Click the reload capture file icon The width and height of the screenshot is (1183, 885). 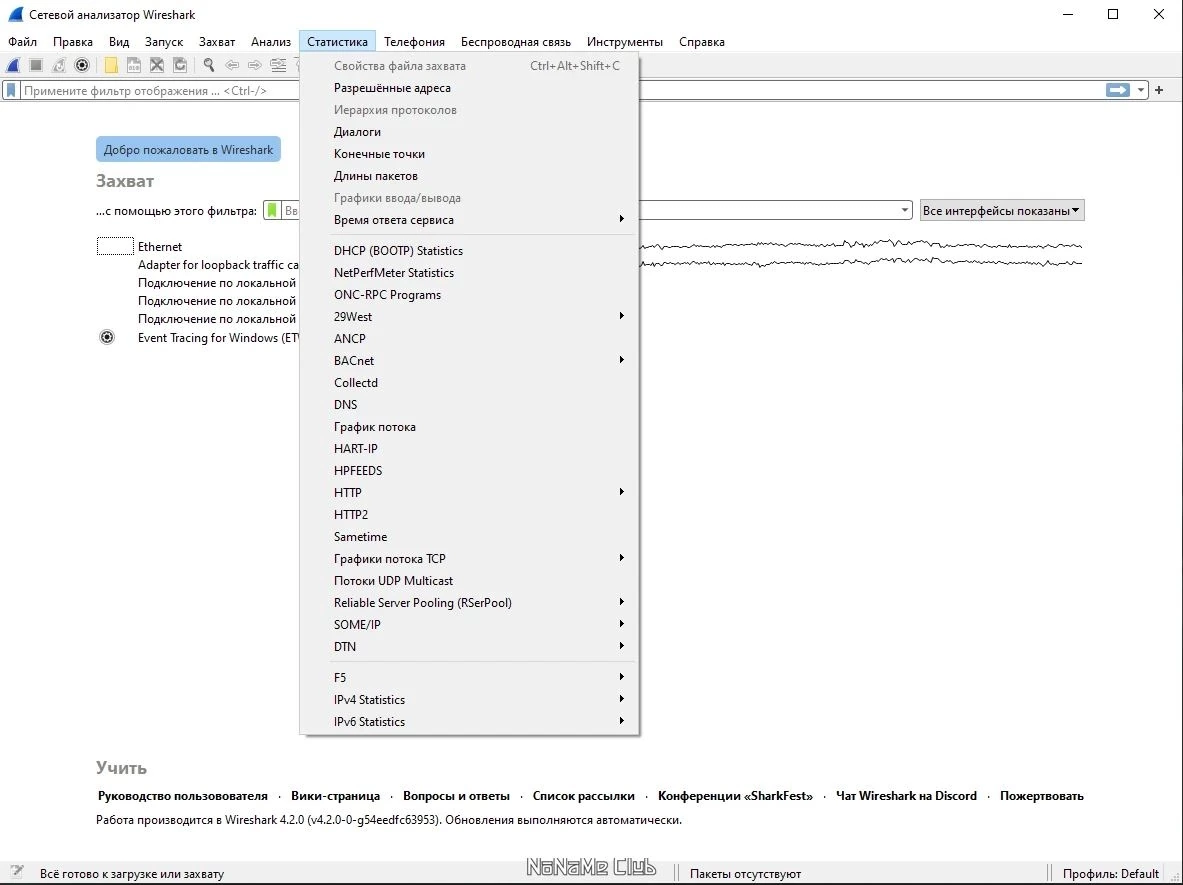180,66
